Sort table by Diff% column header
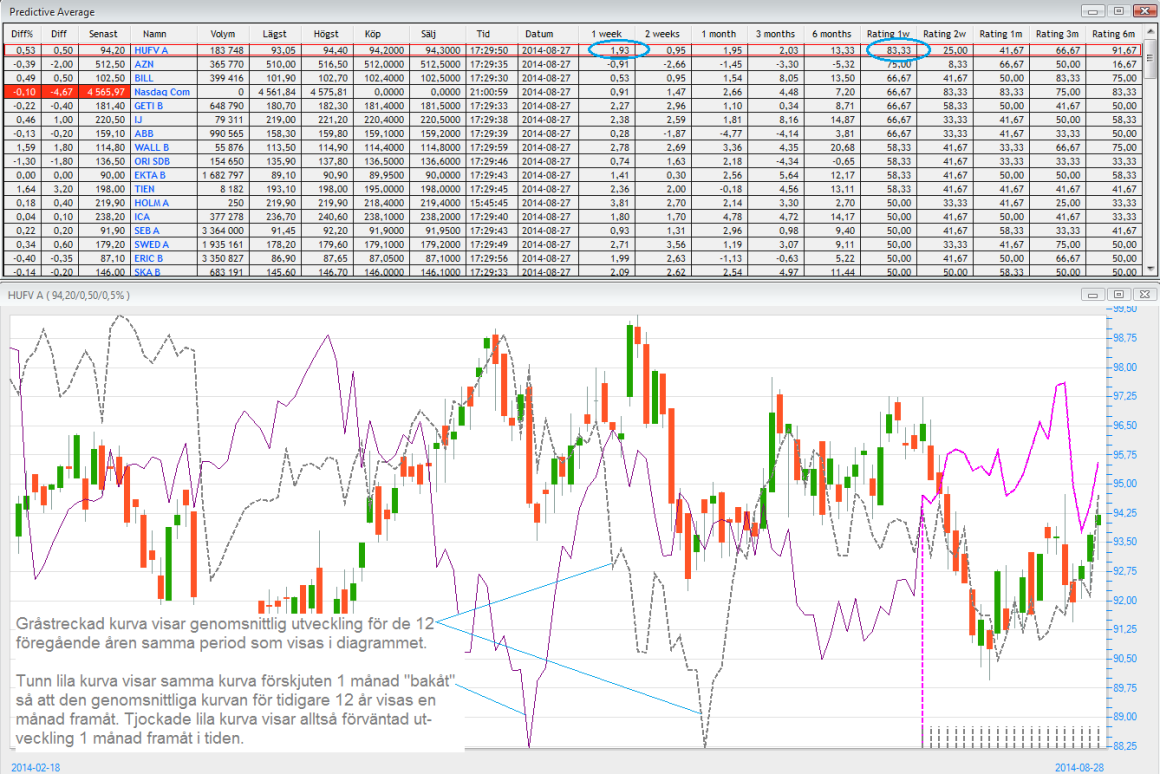 [x=21, y=34]
